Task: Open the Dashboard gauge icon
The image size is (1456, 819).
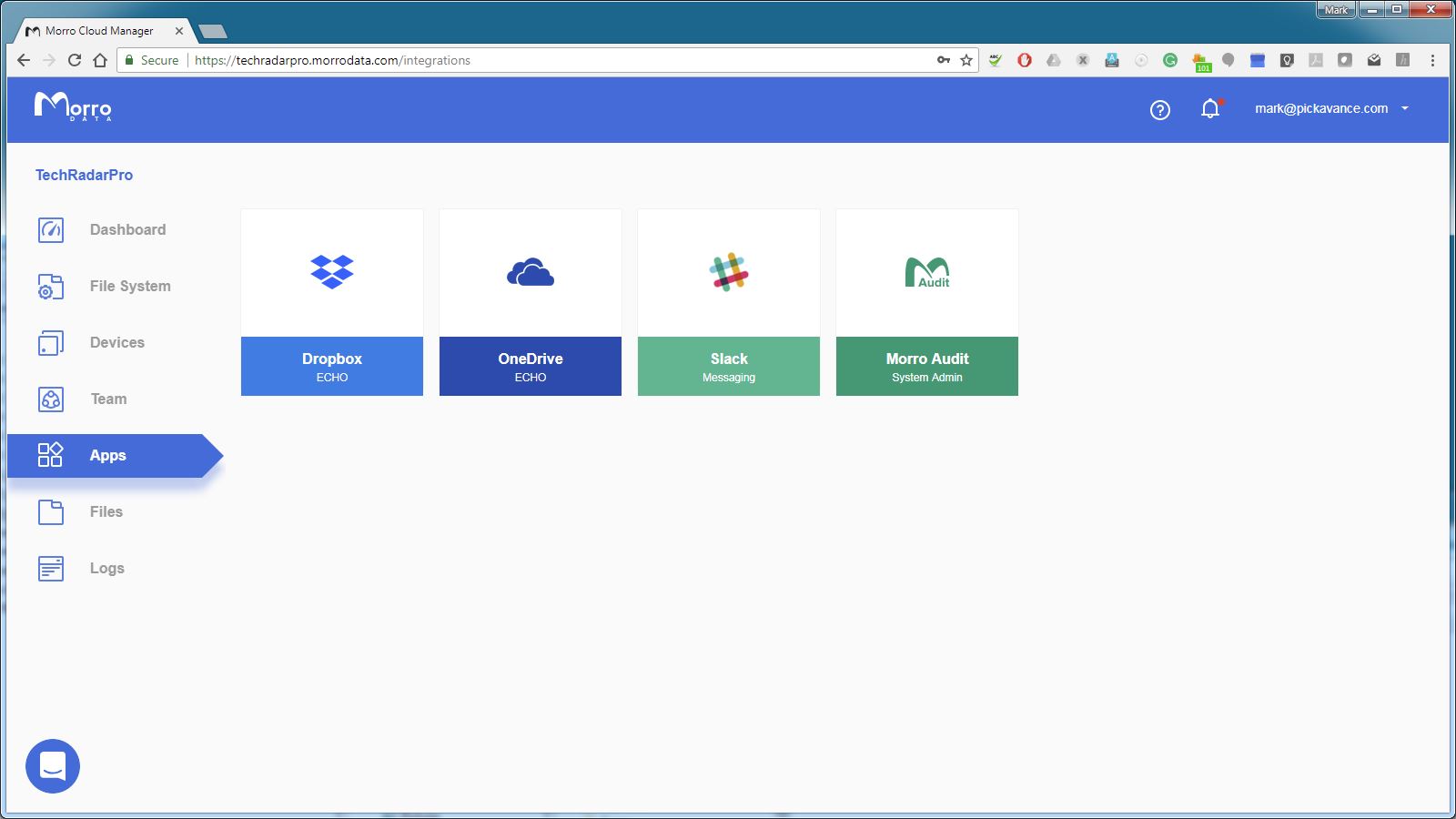Action: [x=51, y=230]
